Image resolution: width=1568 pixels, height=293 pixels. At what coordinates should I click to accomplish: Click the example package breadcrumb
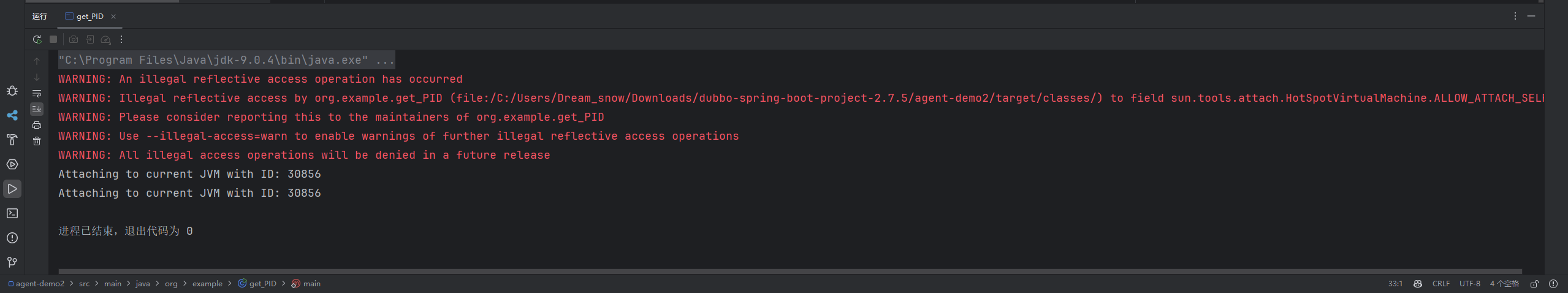[207, 284]
